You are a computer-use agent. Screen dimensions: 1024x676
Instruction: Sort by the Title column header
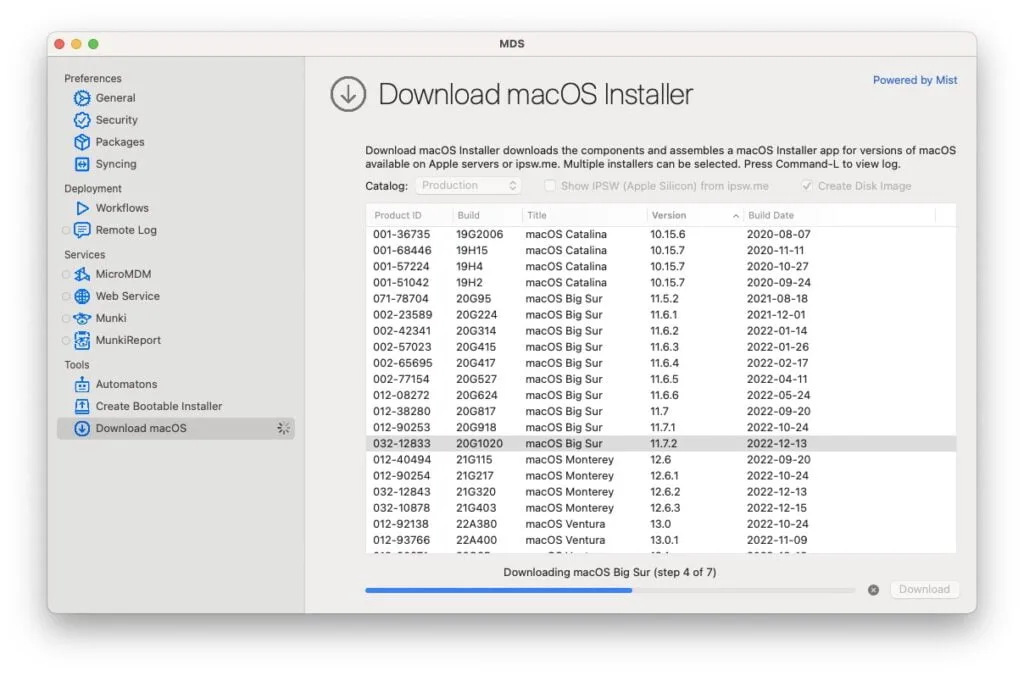(584, 215)
